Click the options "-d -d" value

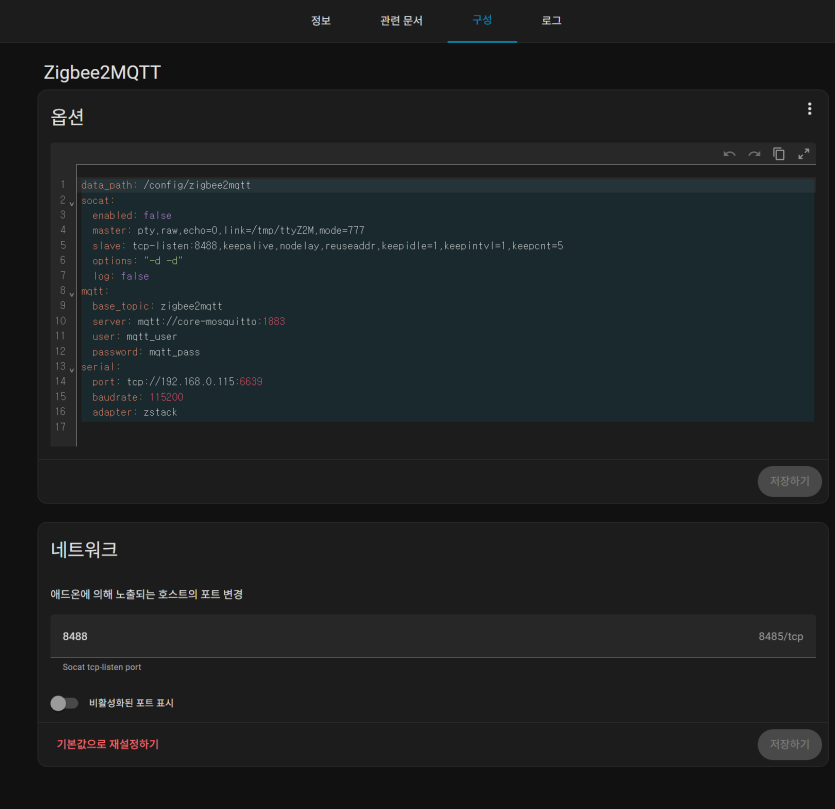coord(163,261)
